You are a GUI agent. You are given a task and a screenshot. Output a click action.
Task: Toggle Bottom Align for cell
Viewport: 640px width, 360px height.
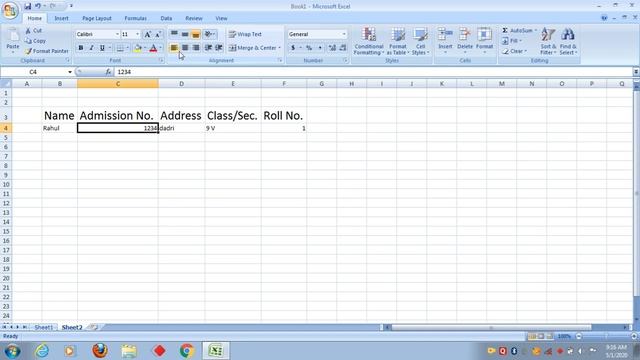[x=196, y=34]
